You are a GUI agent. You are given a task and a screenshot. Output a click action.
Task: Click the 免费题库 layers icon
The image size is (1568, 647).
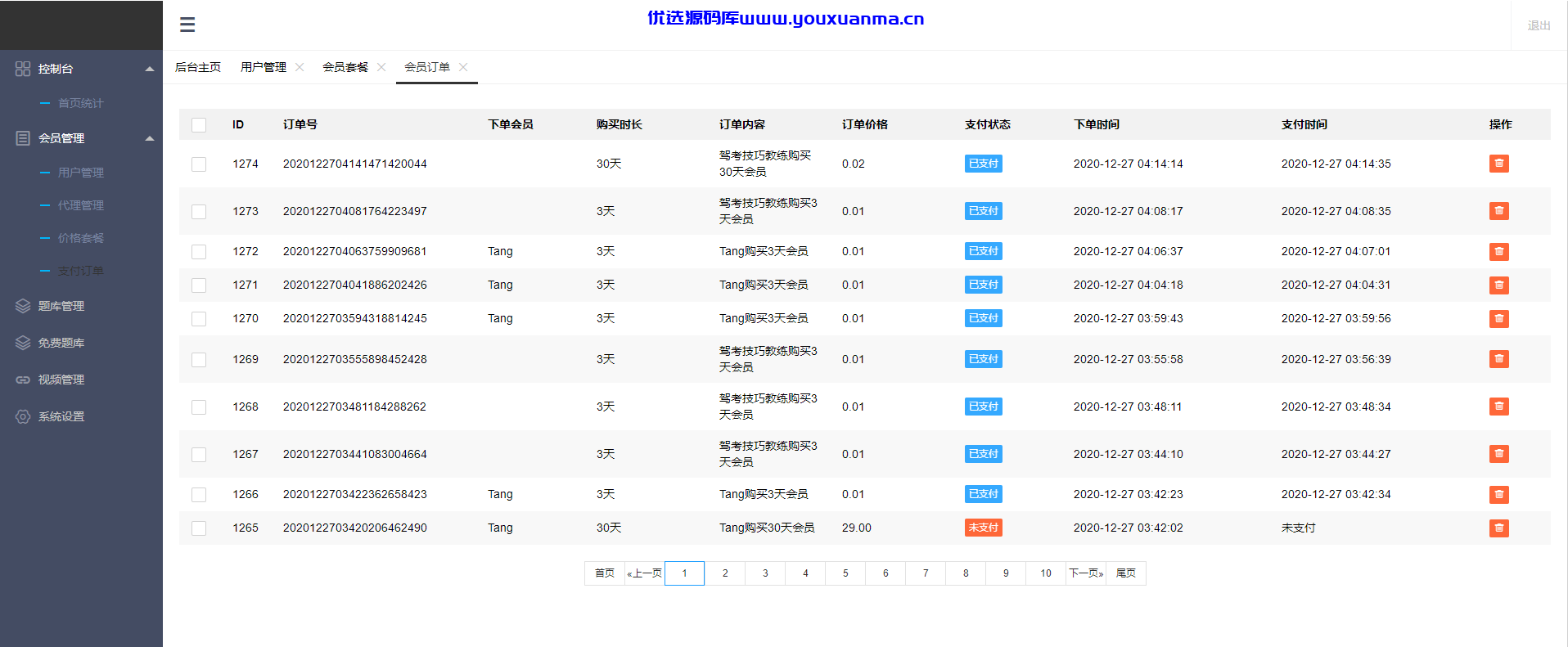click(23, 343)
